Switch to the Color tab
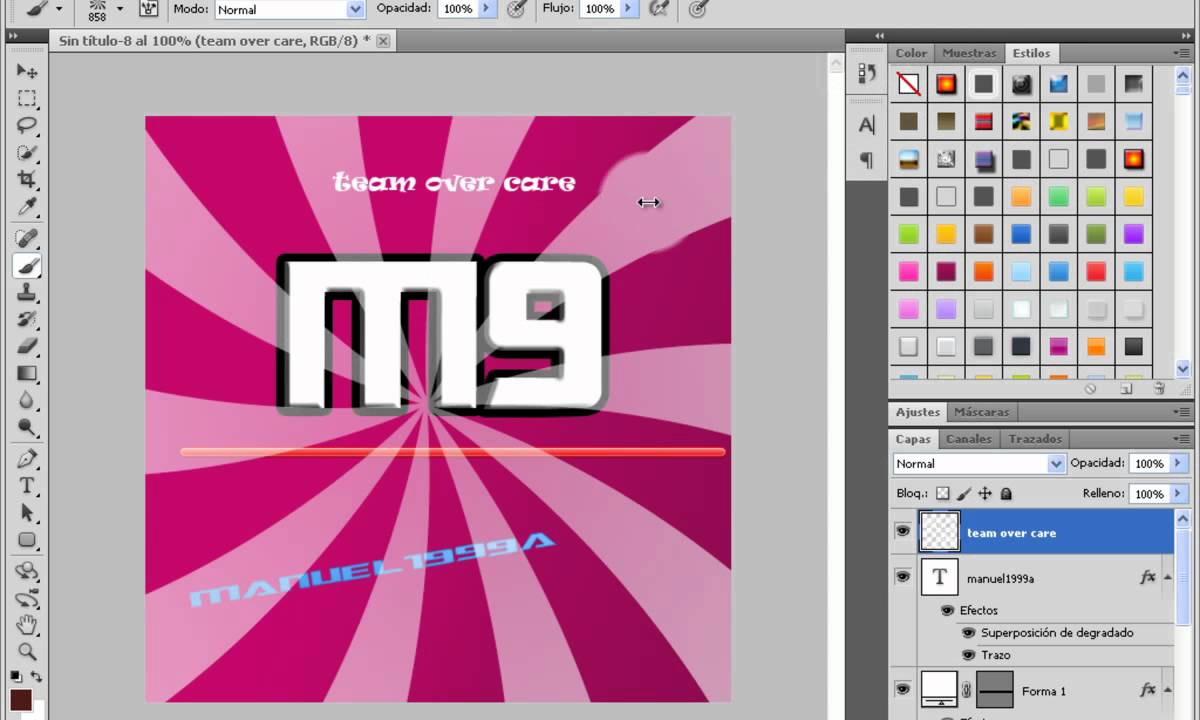The image size is (1200, 720). [x=911, y=53]
